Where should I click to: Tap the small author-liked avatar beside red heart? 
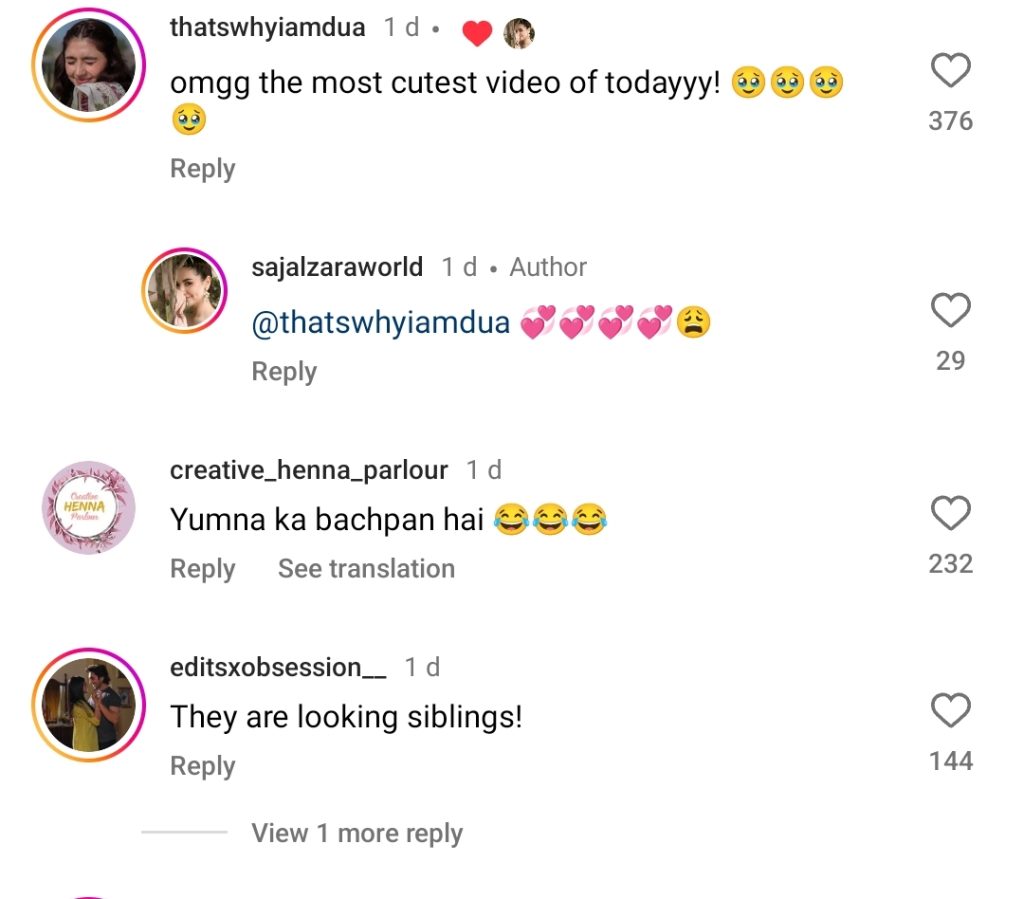coord(519,34)
